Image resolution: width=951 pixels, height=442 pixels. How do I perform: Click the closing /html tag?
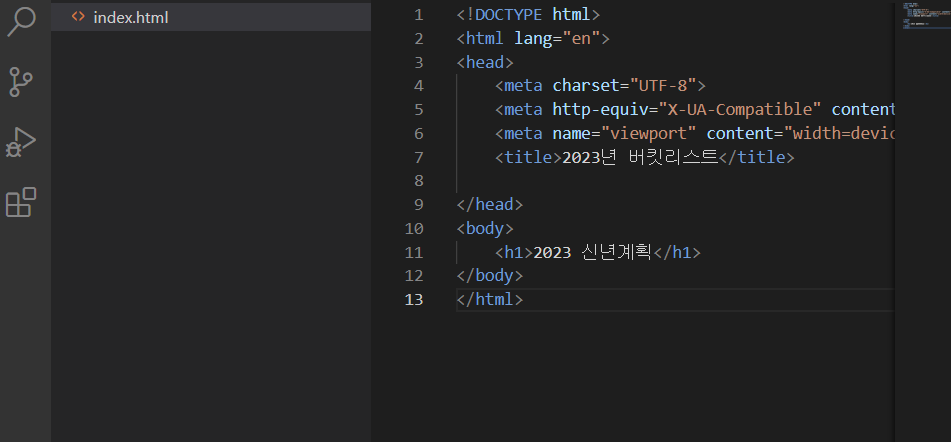coord(490,300)
